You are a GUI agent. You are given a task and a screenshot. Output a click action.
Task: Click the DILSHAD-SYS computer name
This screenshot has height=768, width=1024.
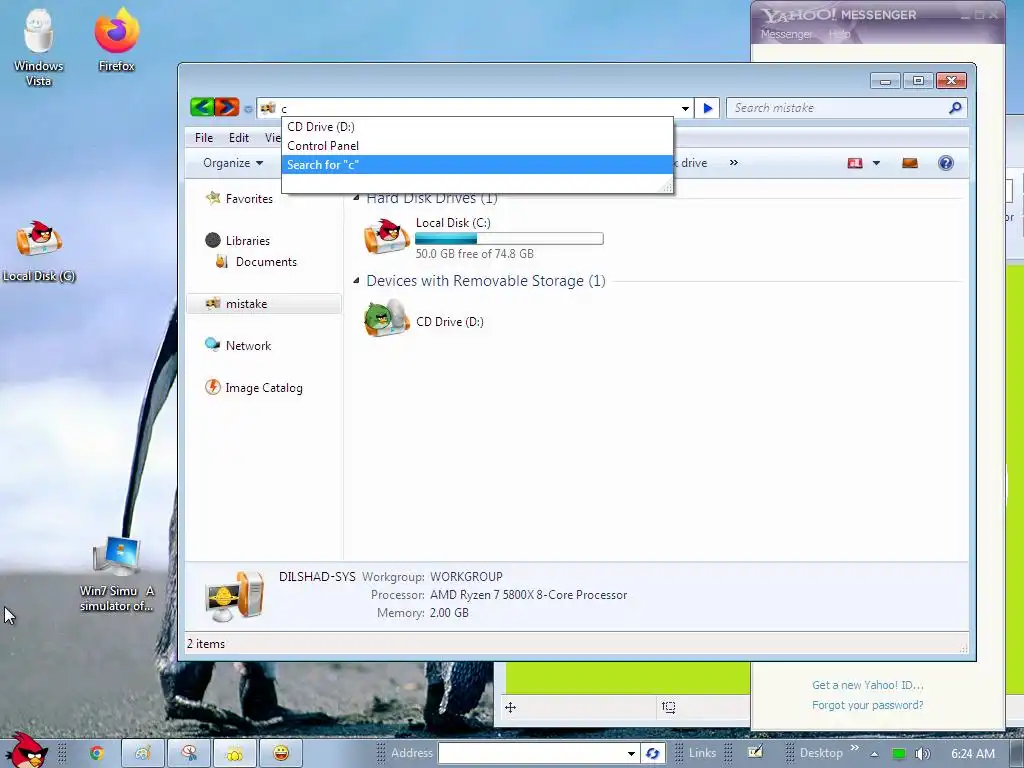pos(317,577)
